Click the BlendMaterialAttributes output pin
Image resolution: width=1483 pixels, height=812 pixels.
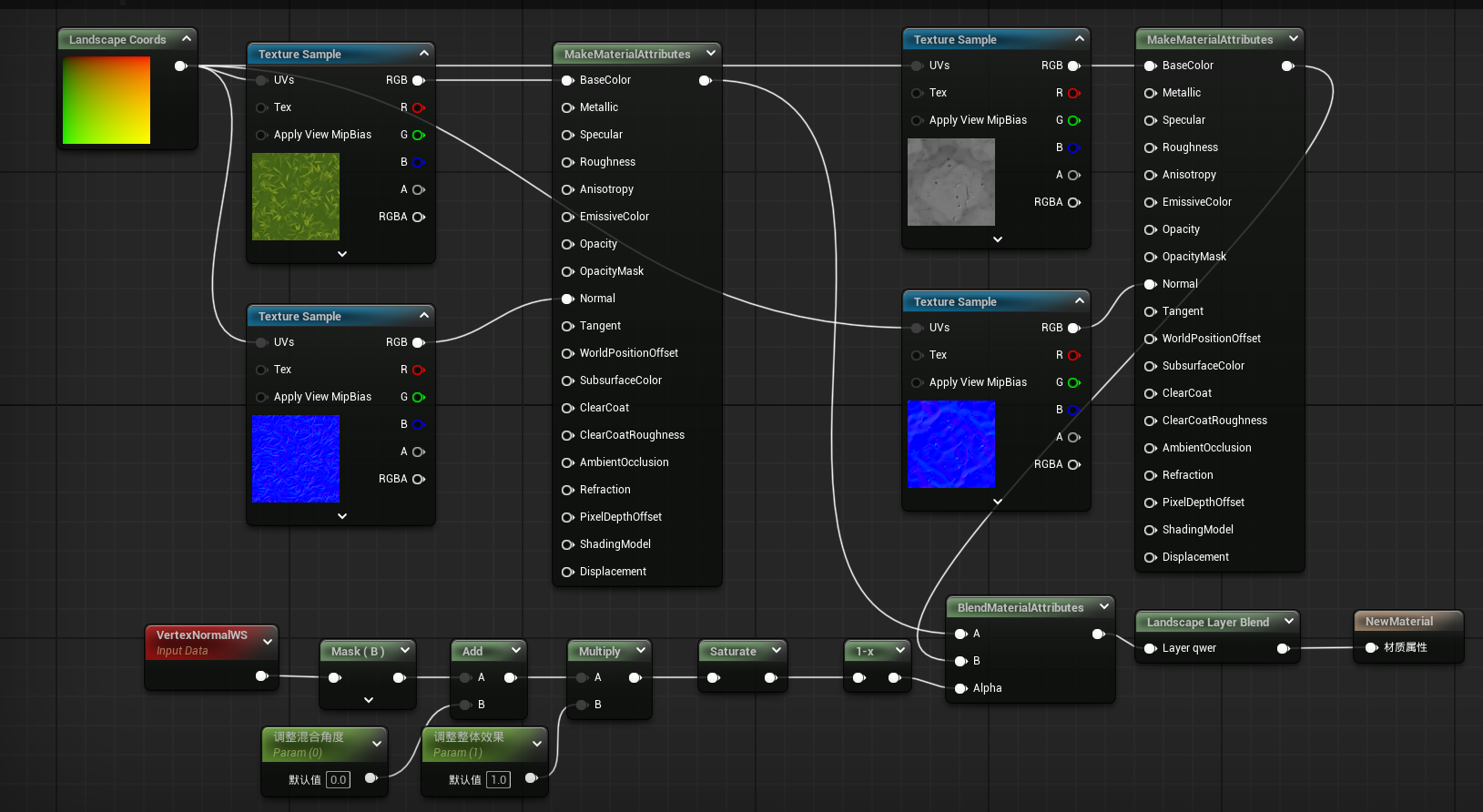click(1098, 634)
